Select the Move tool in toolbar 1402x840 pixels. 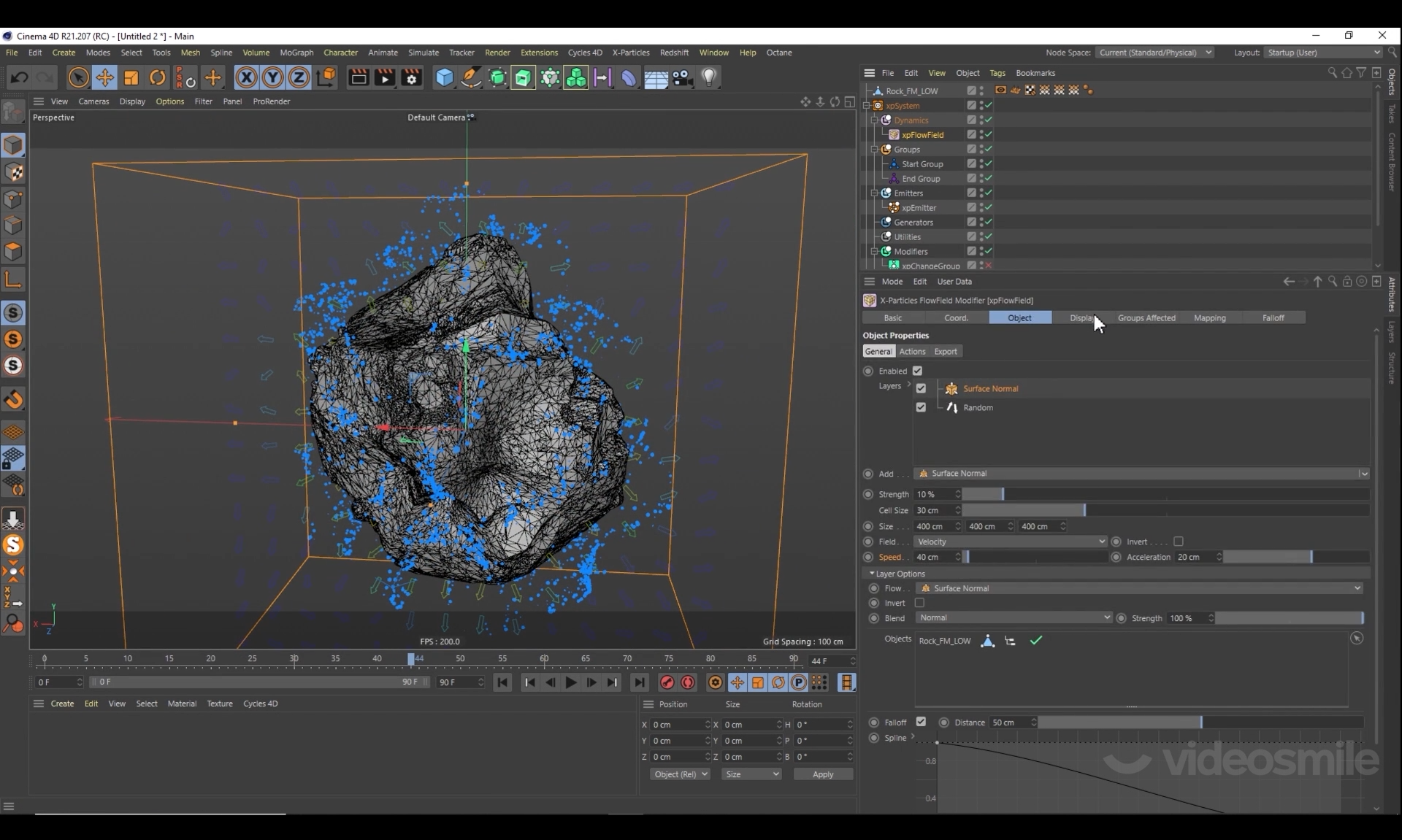click(x=104, y=77)
